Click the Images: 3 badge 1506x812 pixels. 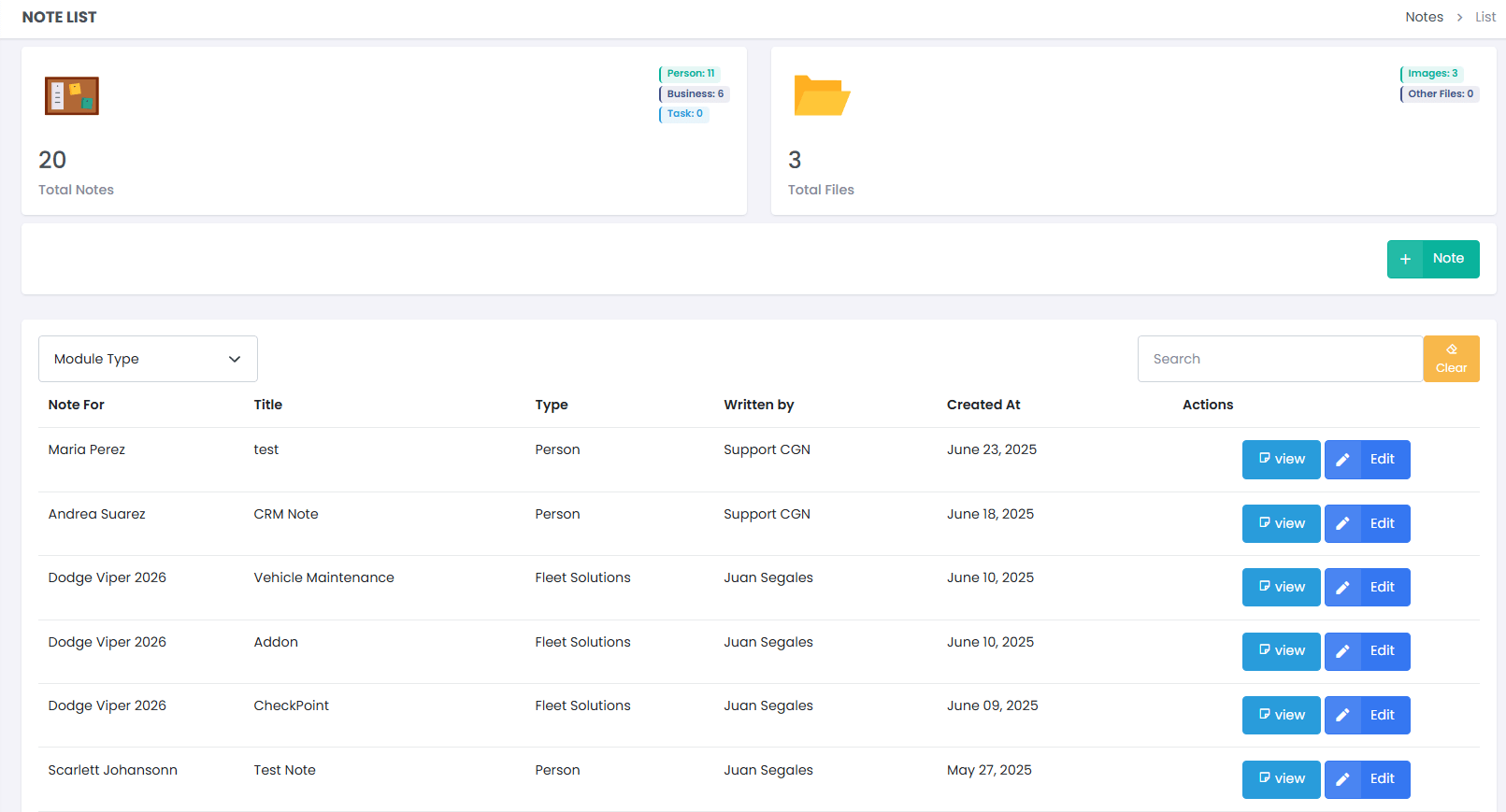click(1432, 74)
